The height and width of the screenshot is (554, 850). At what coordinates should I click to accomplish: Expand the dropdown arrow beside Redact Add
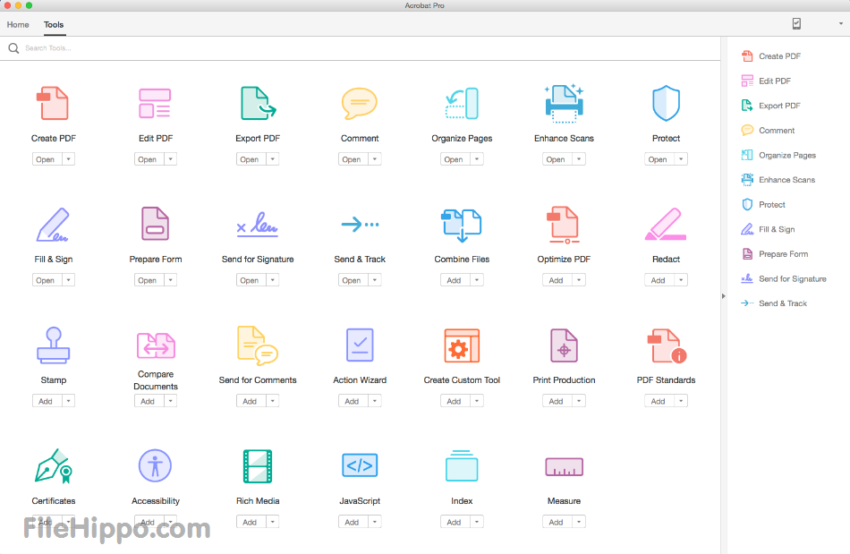[x=681, y=280]
